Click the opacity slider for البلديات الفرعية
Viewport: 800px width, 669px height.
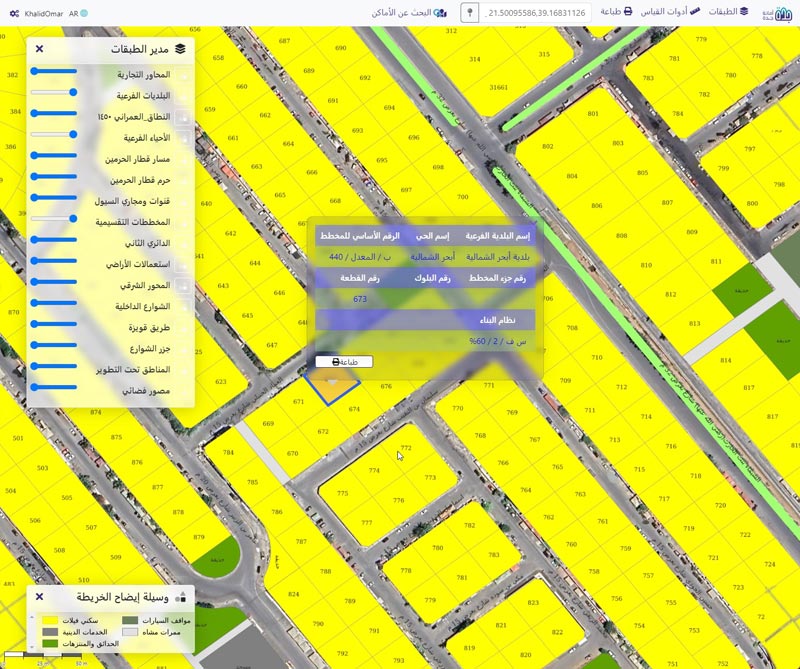(x=54, y=92)
